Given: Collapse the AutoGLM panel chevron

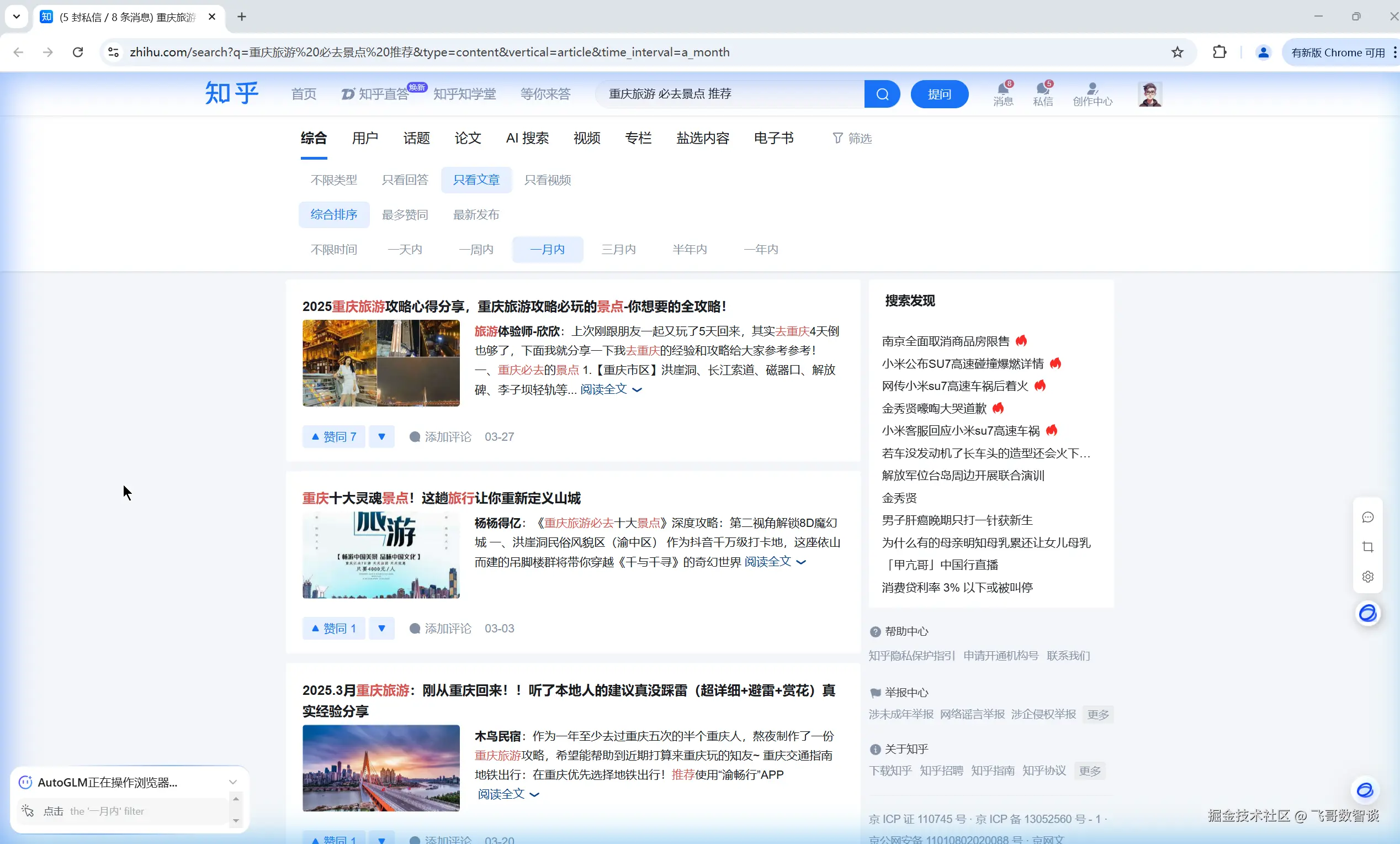Looking at the screenshot, I should pos(232,782).
